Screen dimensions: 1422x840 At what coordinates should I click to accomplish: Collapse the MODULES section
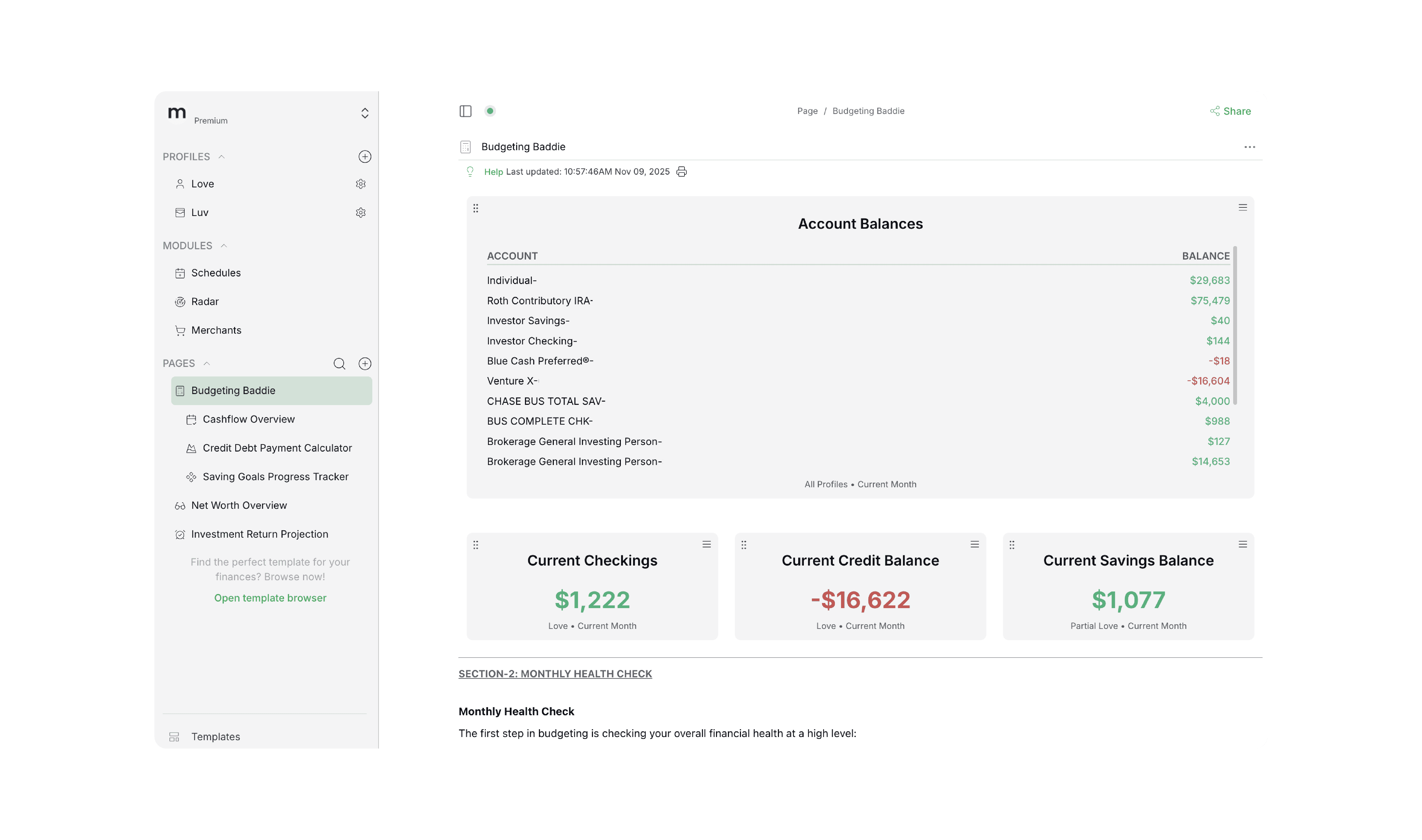coord(224,246)
